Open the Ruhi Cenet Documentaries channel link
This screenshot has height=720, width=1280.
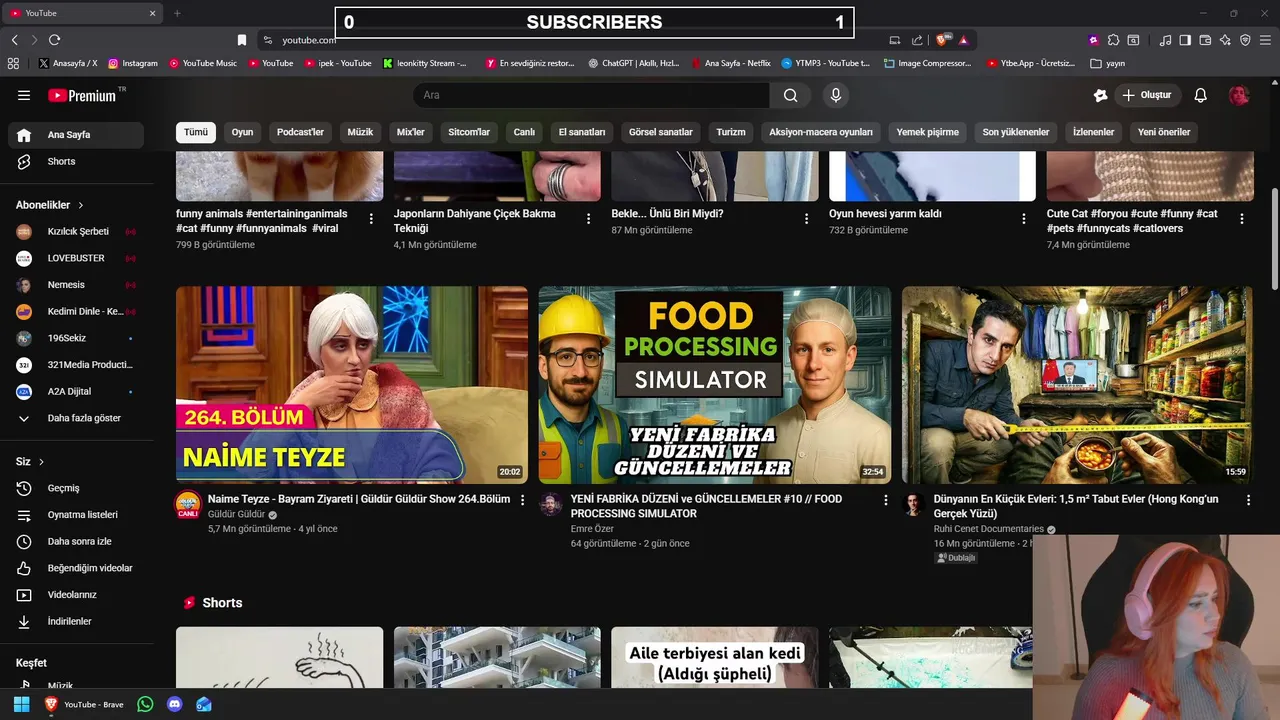988,529
